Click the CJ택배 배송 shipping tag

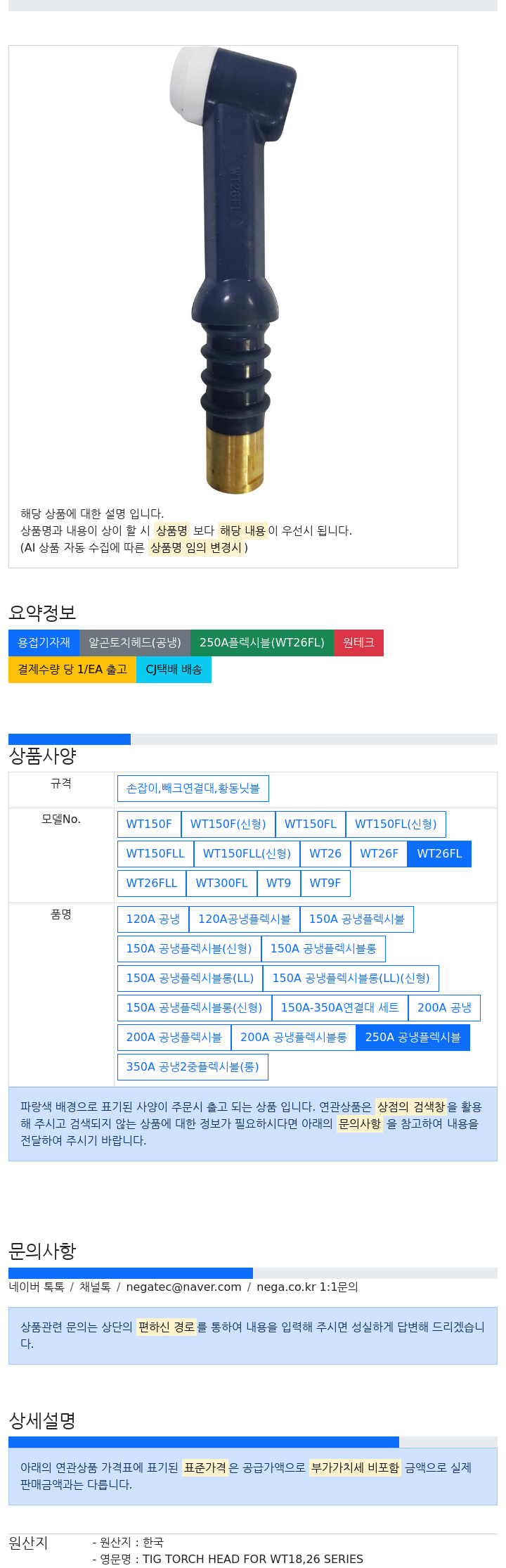click(174, 669)
